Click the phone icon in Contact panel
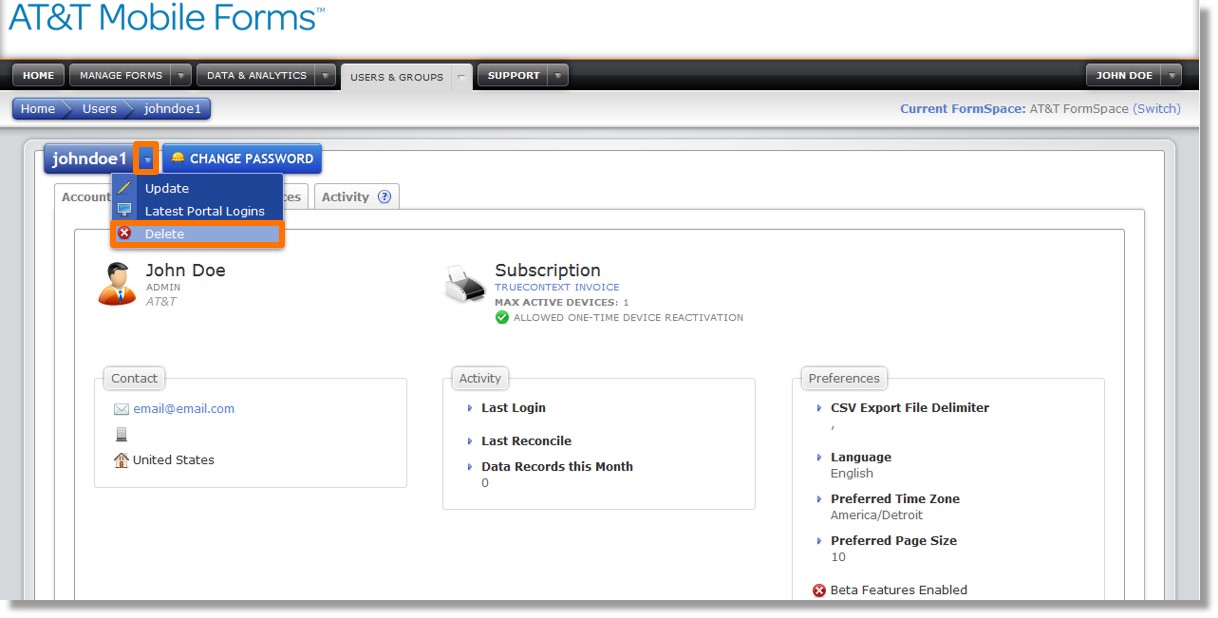This screenshot has height=618, width=1218. tap(121, 434)
